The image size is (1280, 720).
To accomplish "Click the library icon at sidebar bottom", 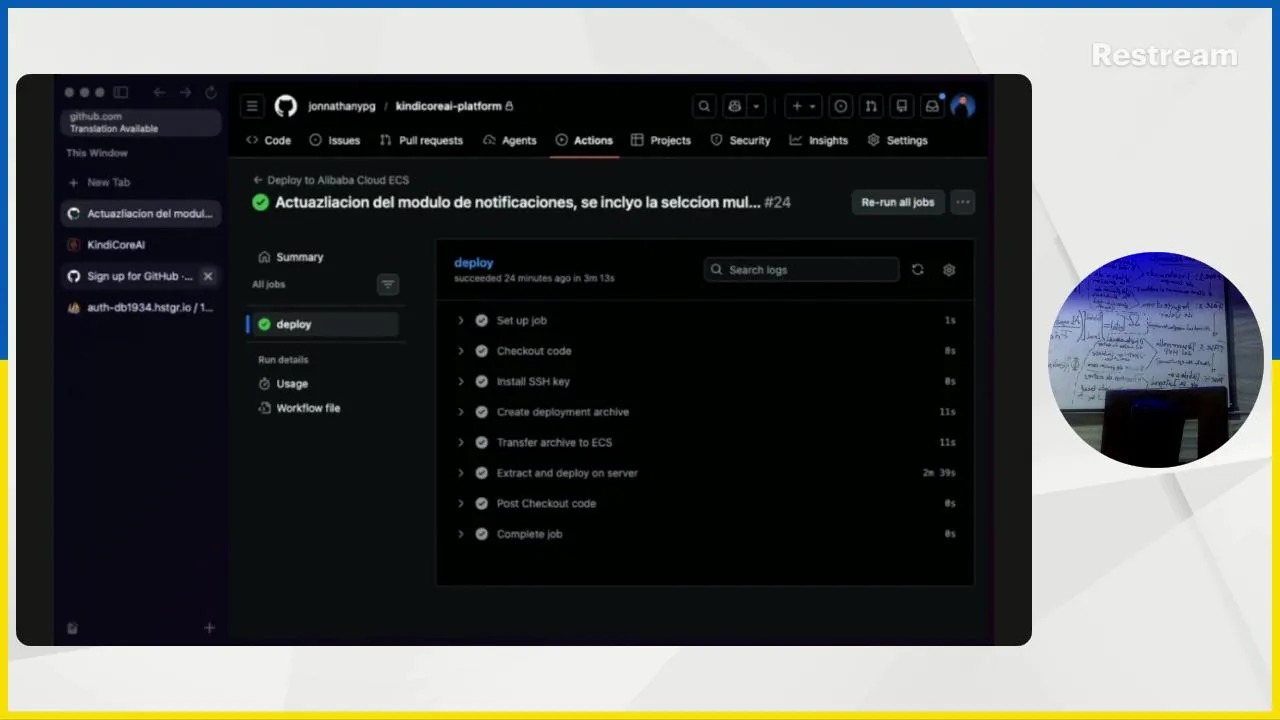I will 73,628.
